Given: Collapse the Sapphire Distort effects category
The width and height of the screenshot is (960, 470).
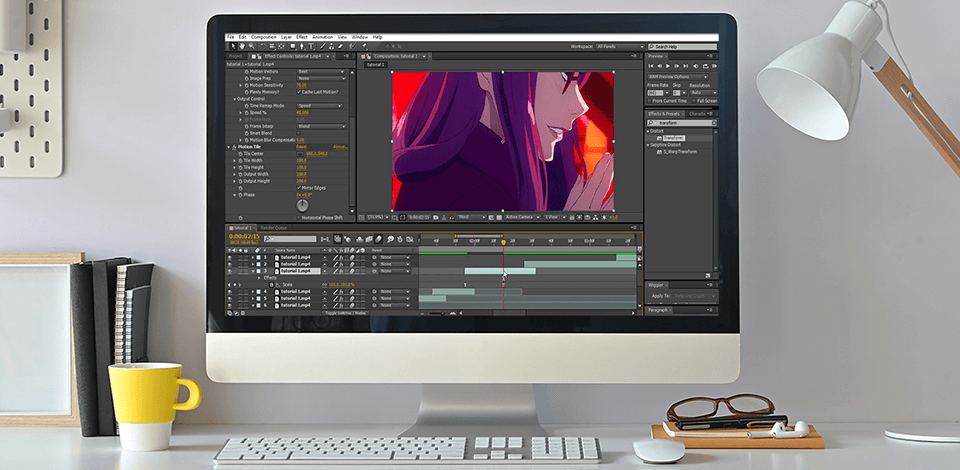Looking at the screenshot, I should click(x=648, y=144).
